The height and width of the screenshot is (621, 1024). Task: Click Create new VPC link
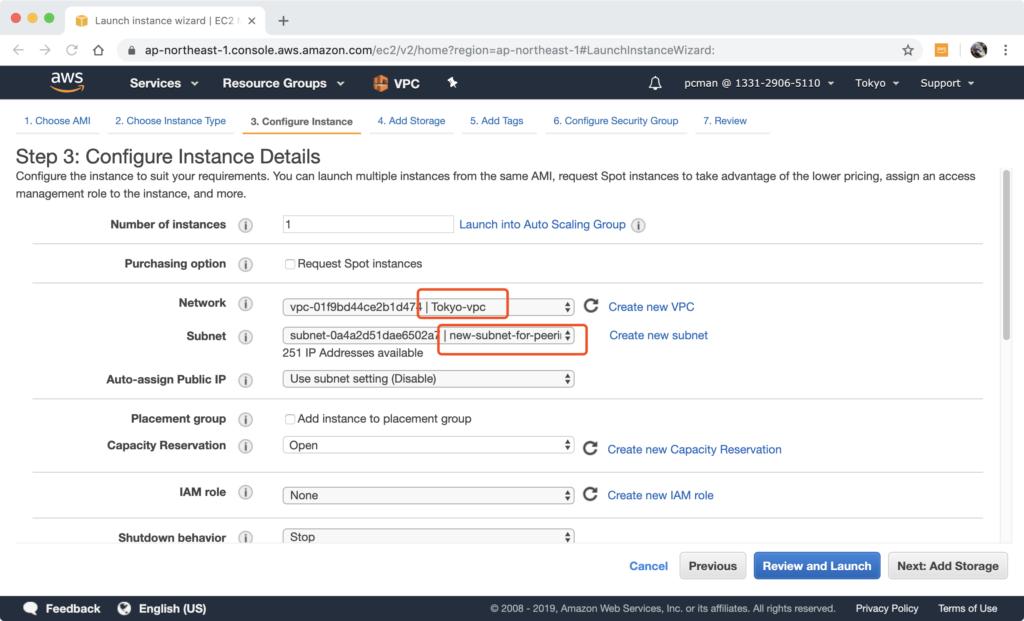[651, 307]
